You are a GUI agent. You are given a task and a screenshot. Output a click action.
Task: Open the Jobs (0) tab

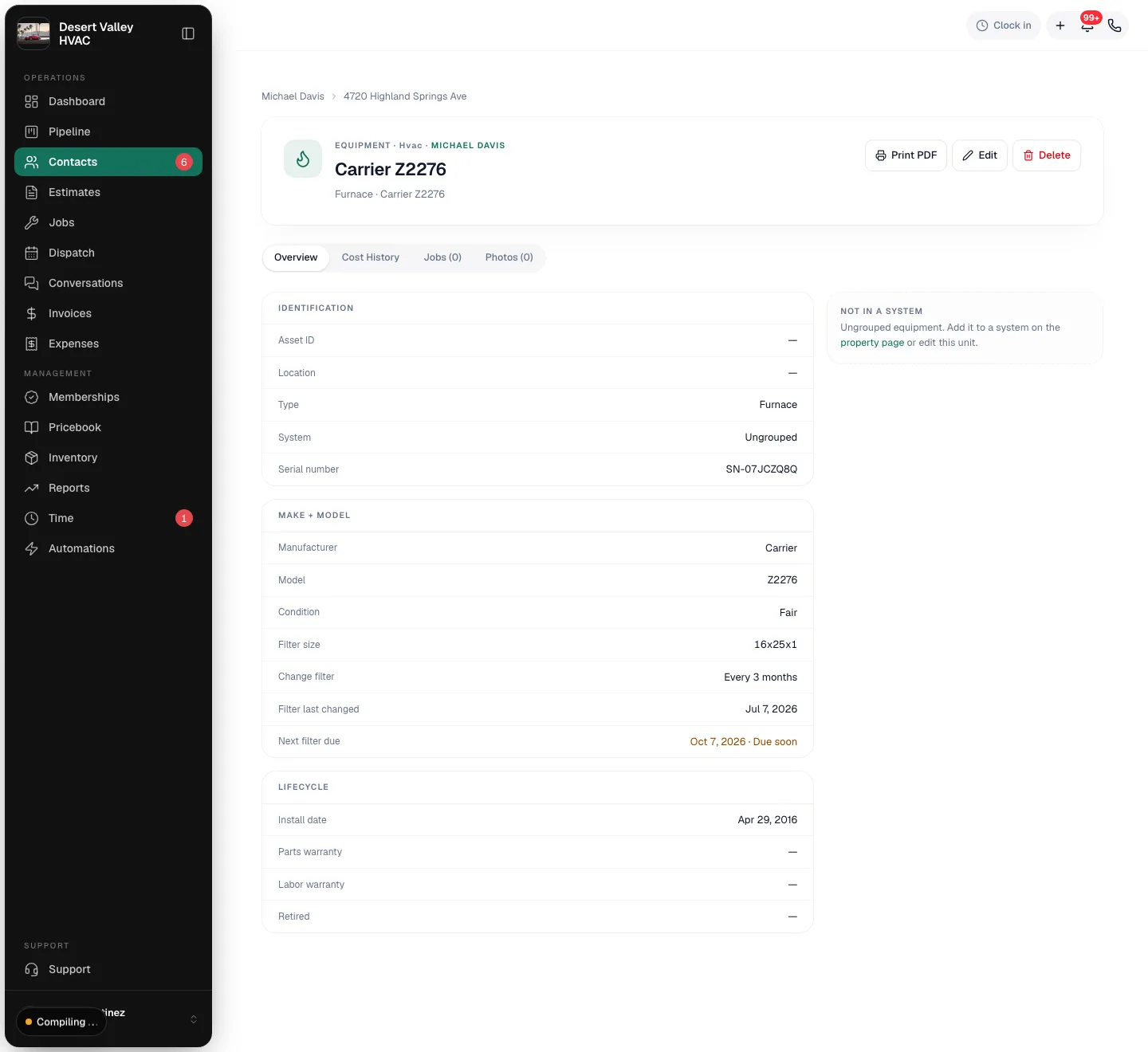pos(442,257)
